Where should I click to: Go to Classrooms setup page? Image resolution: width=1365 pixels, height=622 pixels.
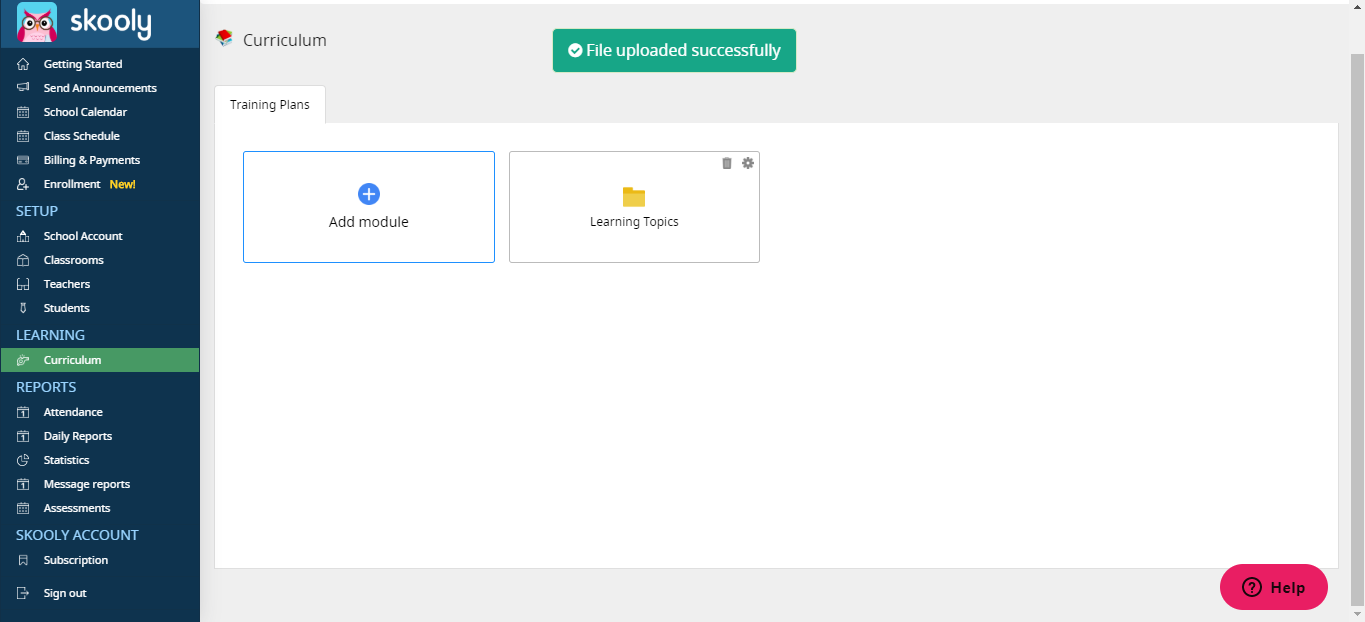tap(74, 260)
